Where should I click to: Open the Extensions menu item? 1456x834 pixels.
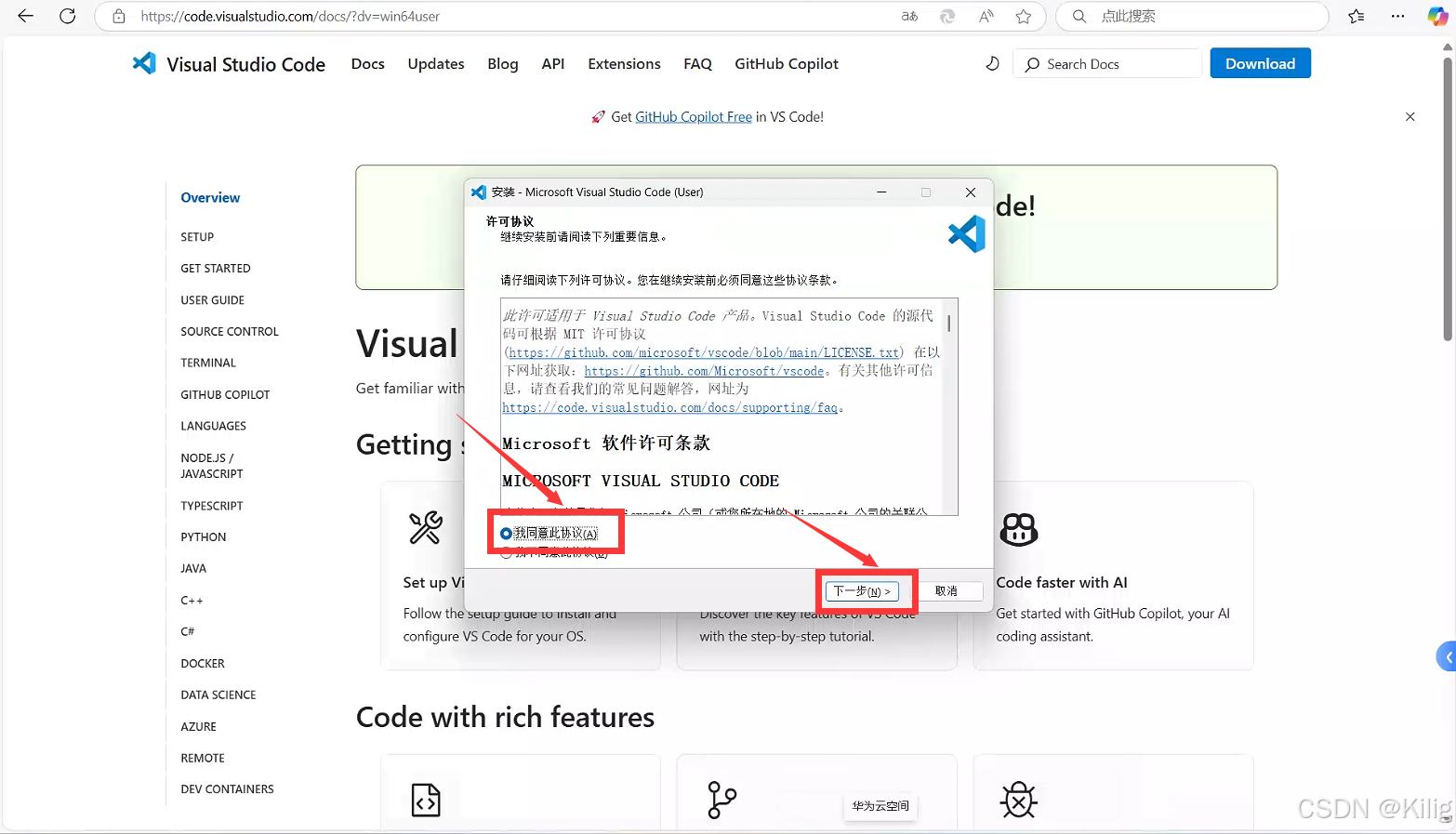[624, 63]
